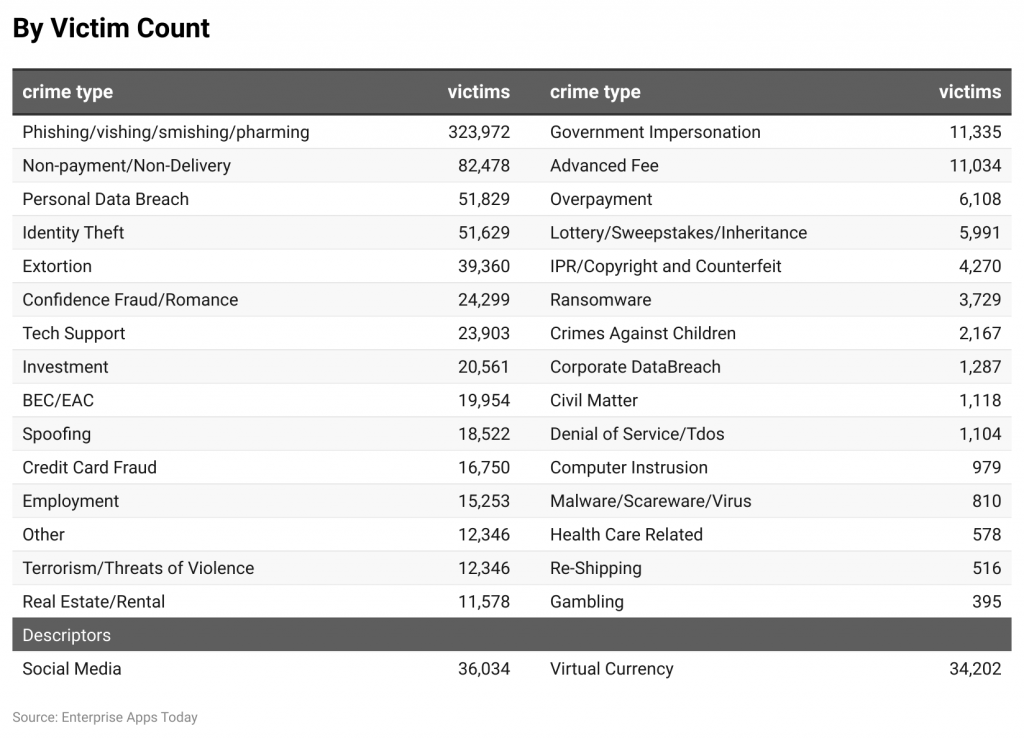The image size is (1024, 738).
Task: Click the Descriptors section header
Action: pos(67,635)
